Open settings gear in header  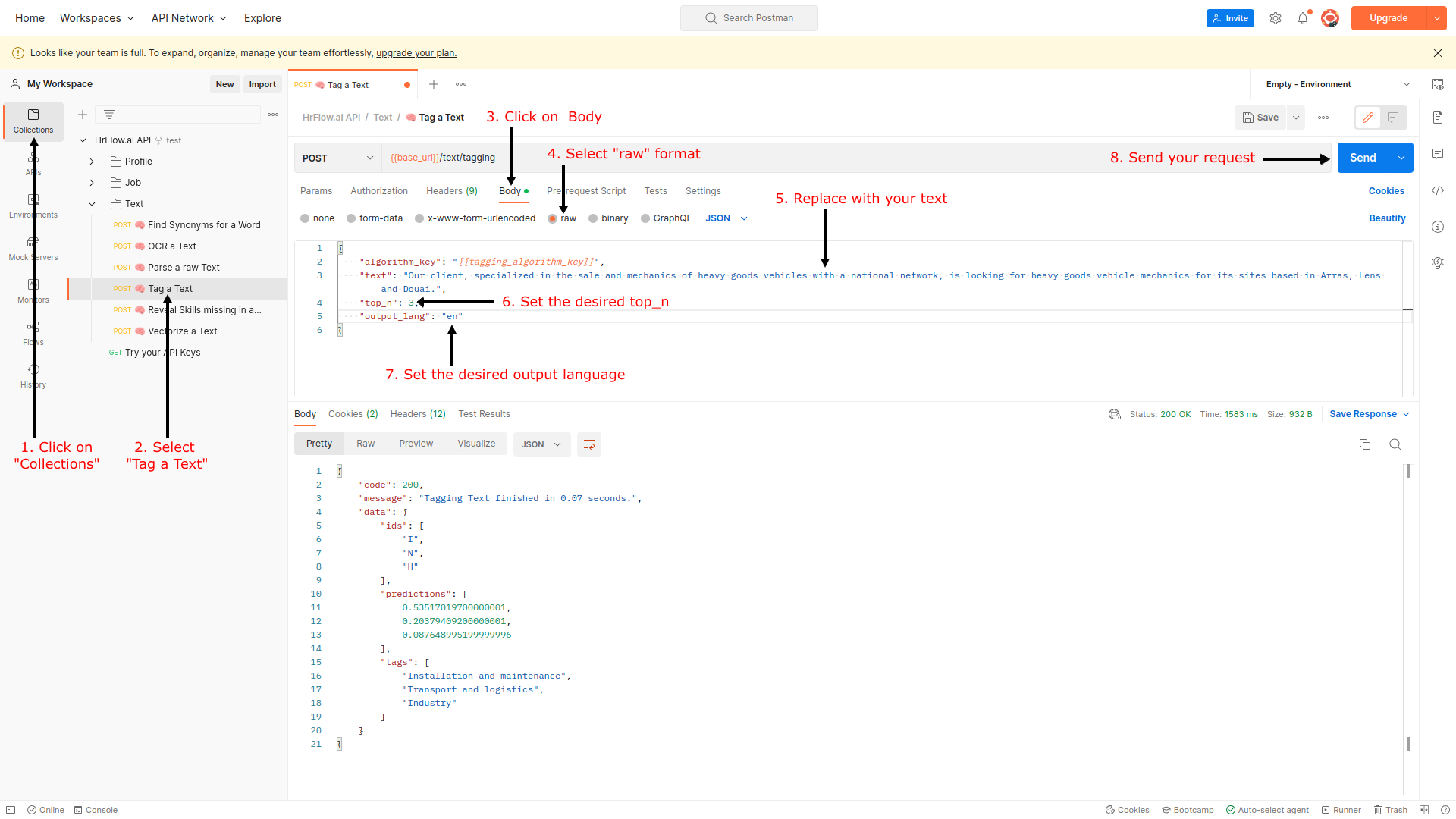pos(1276,18)
